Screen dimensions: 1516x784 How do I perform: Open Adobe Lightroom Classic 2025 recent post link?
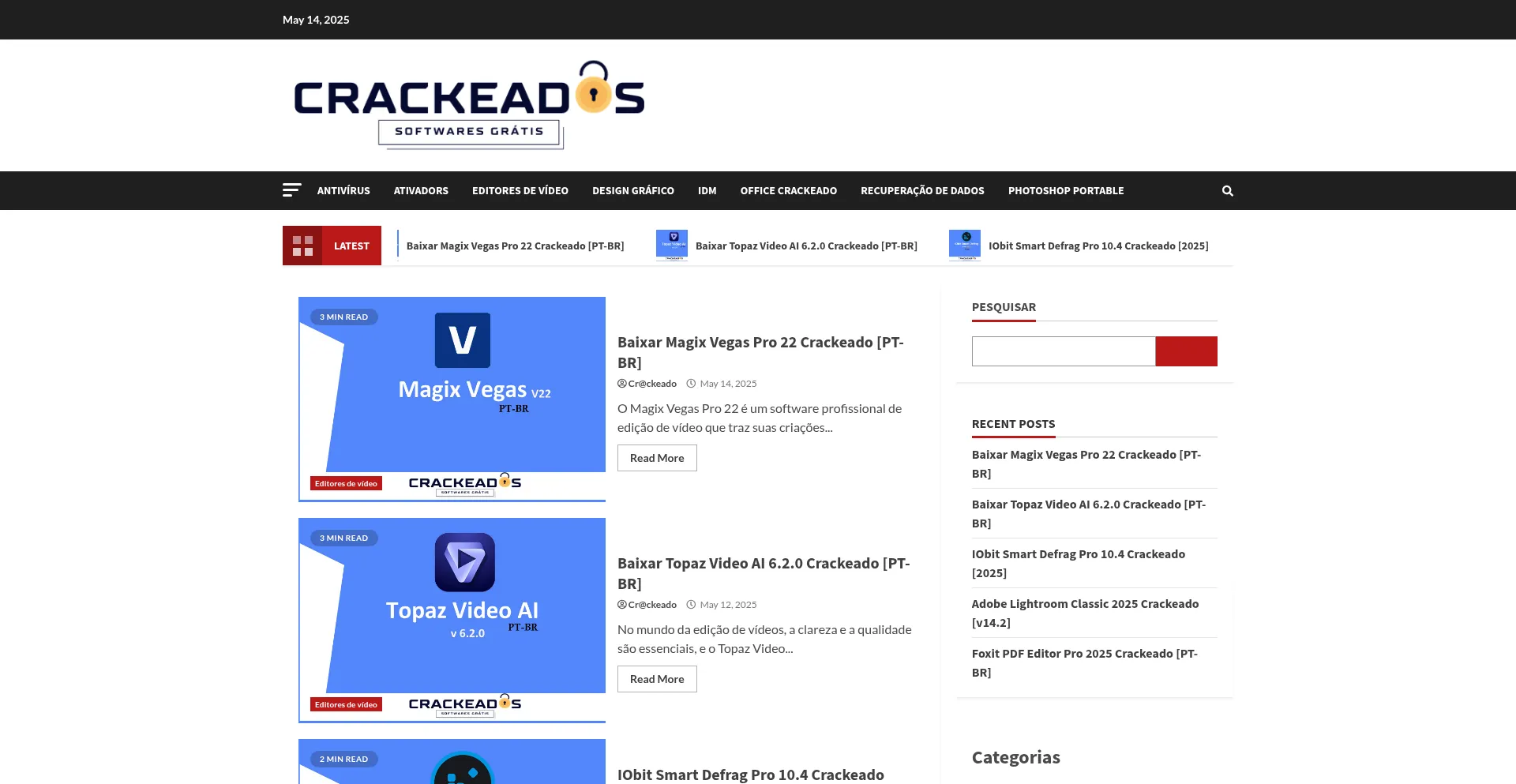(x=1084, y=612)
